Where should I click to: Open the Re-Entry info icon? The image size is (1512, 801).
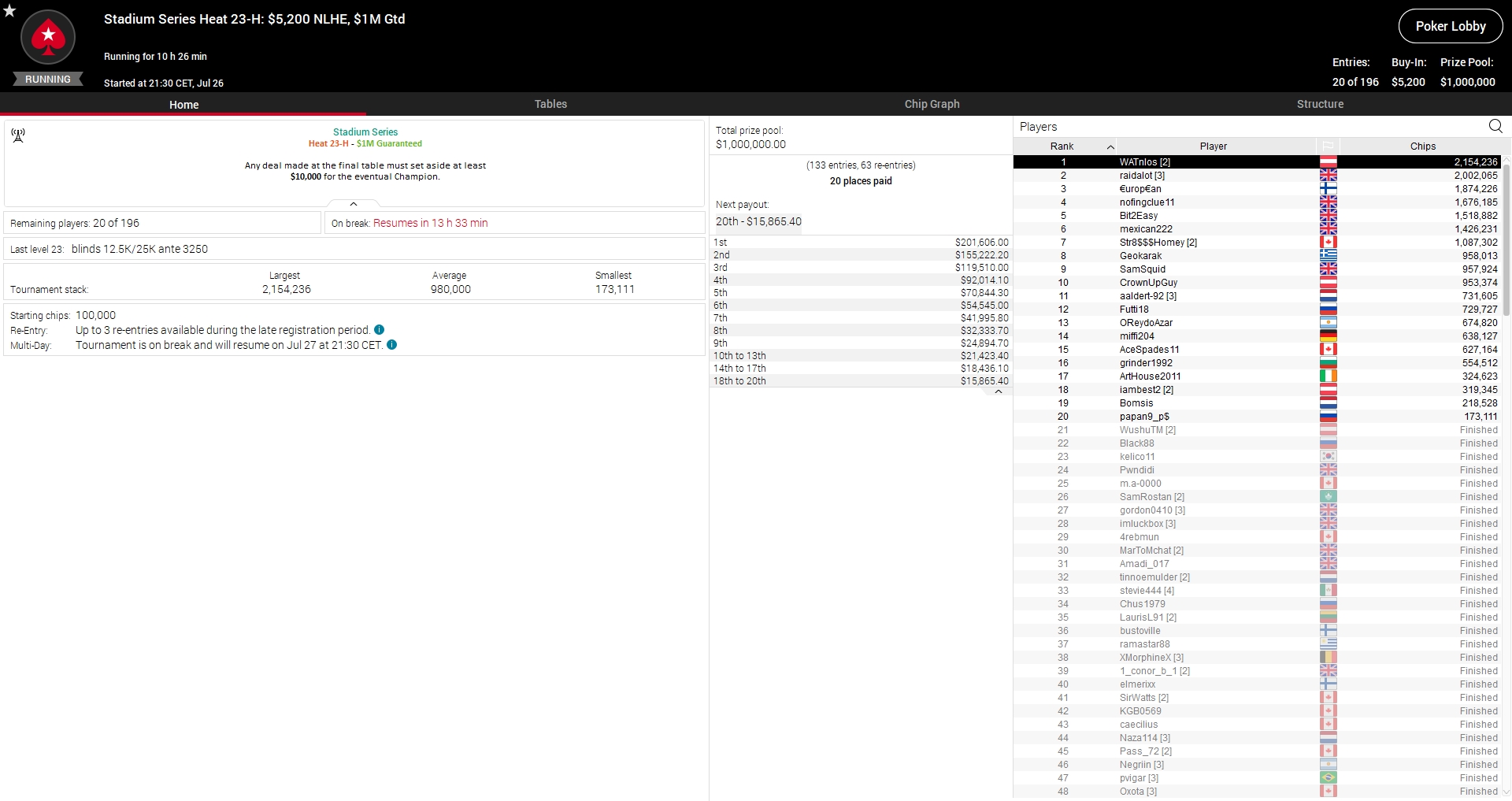(379, 330)
